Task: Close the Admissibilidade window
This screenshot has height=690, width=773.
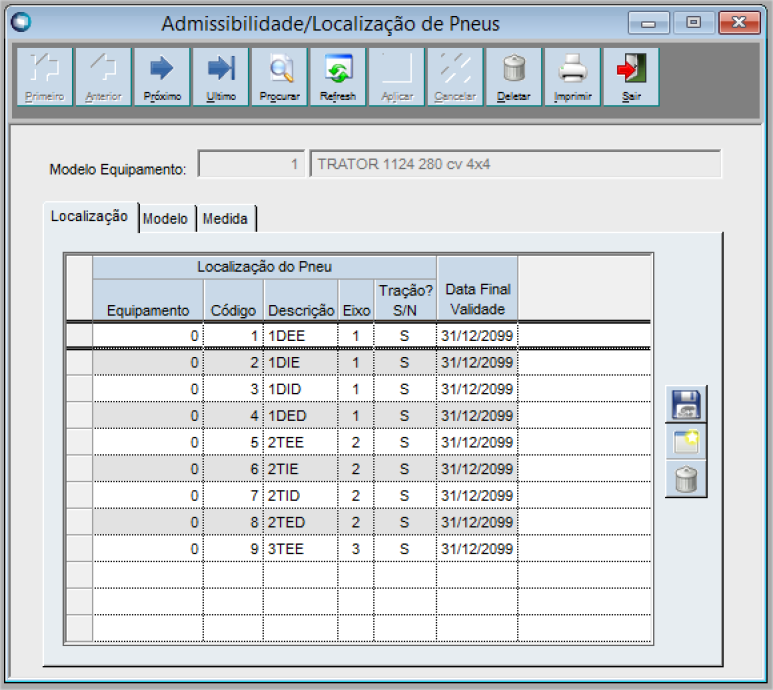Action: (739, 23)
